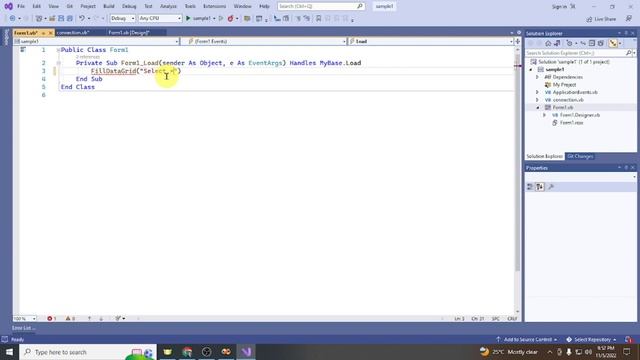Click the bookmark toggle icon in toolbar

pyautogui.click(x=318, y=18)
